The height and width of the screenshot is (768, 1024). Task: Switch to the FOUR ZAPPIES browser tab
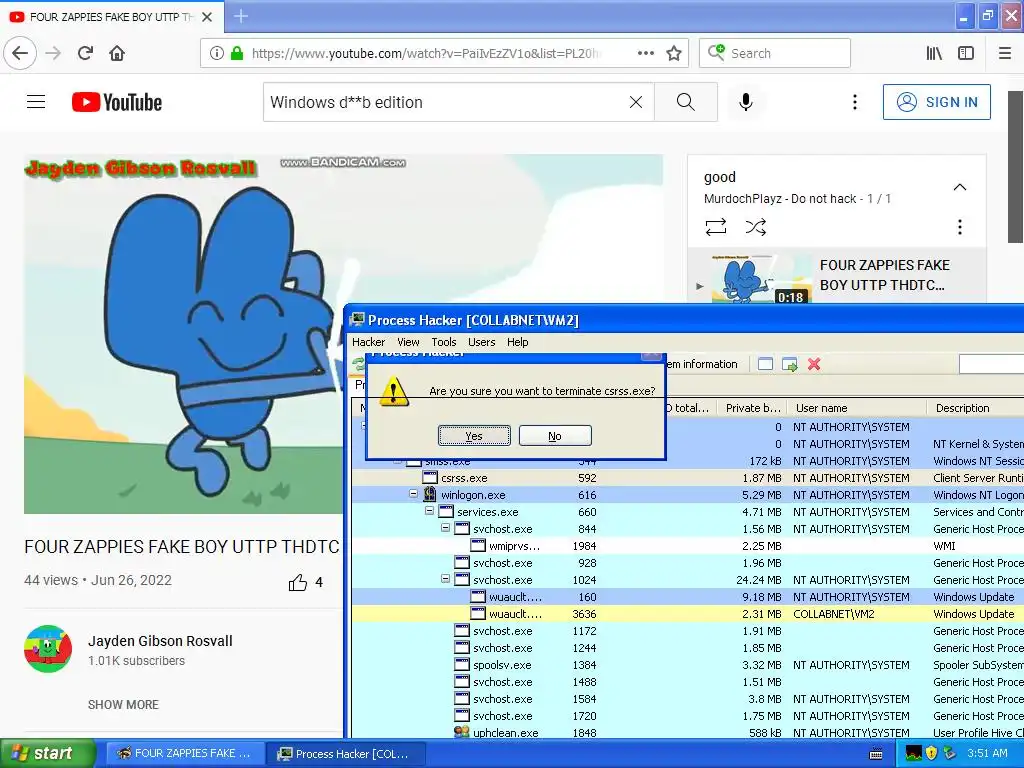coord(111,16)
